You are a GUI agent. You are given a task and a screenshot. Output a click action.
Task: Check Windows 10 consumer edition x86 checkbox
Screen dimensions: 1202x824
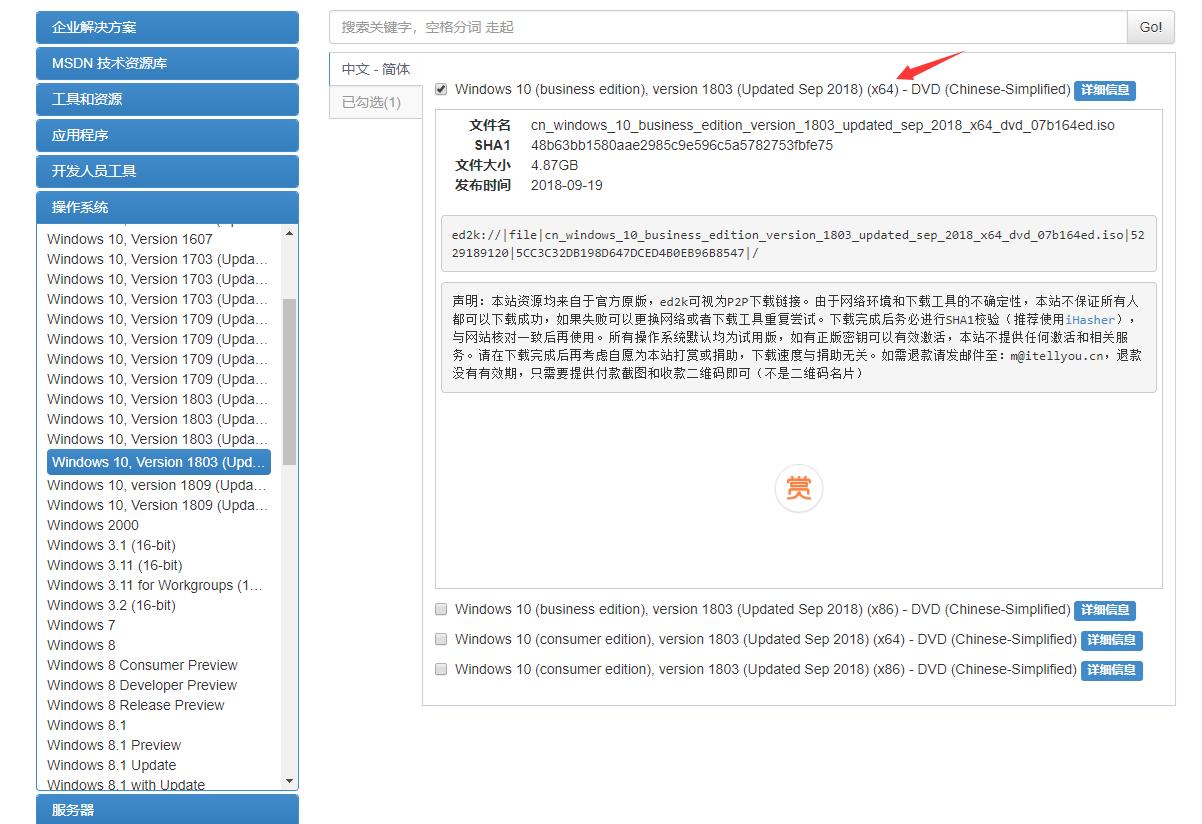[441, 669]
